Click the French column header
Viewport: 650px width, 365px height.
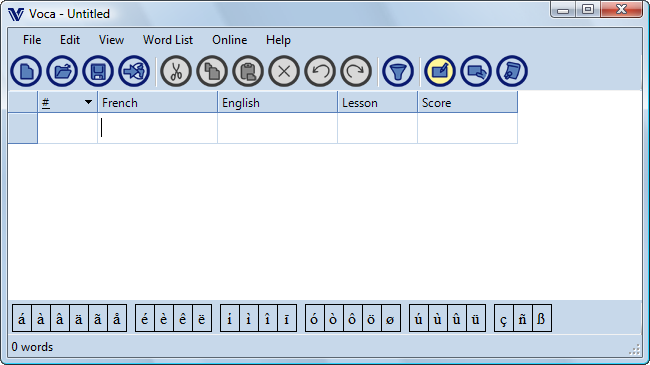coord(158,102)
